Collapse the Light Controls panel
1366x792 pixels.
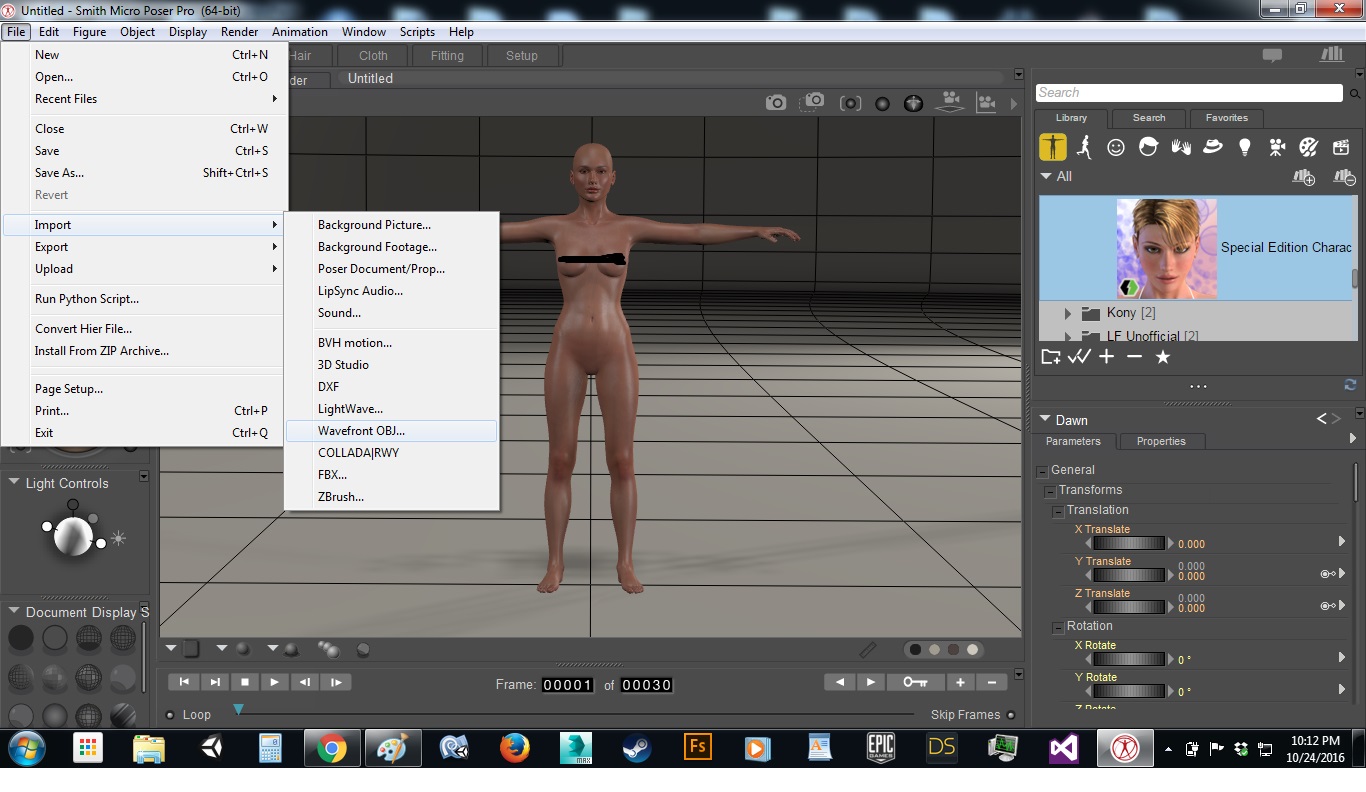(x=14, y=483)
